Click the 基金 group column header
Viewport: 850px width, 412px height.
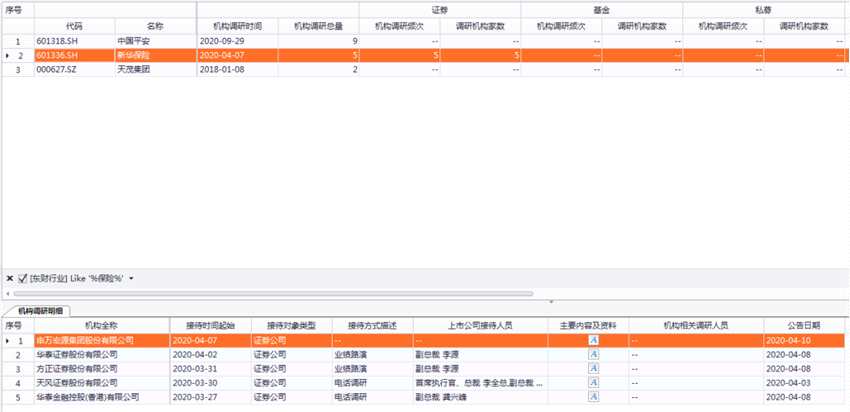point(602,10)
